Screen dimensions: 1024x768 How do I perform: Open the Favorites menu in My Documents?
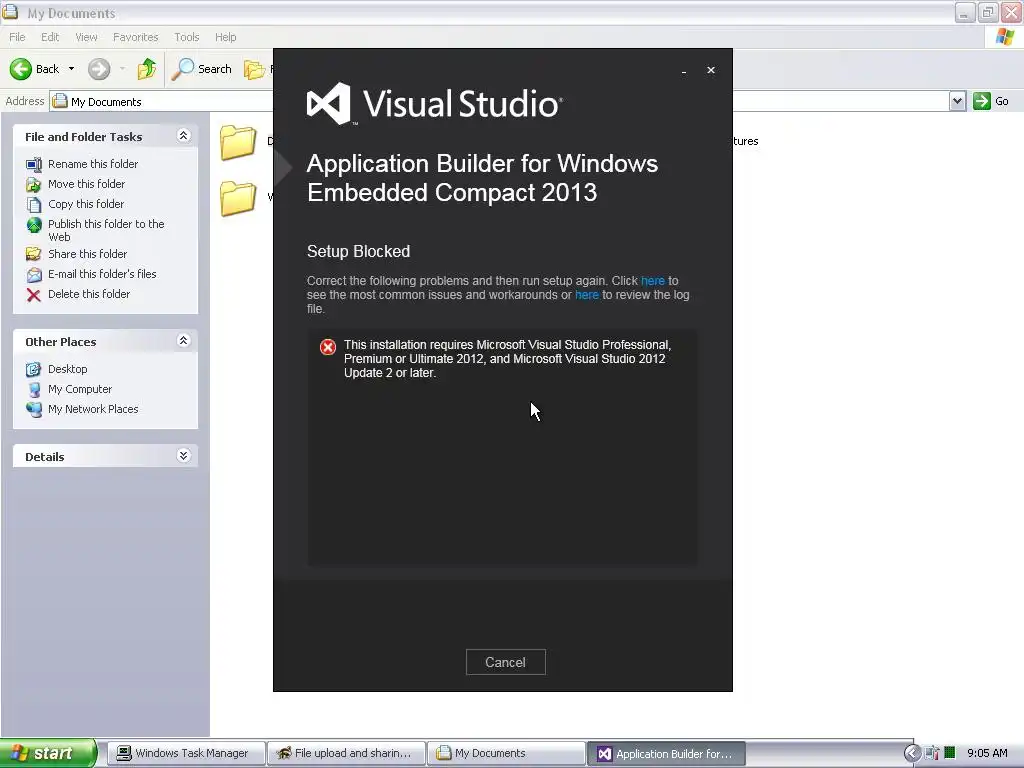(x=135, y=37)
